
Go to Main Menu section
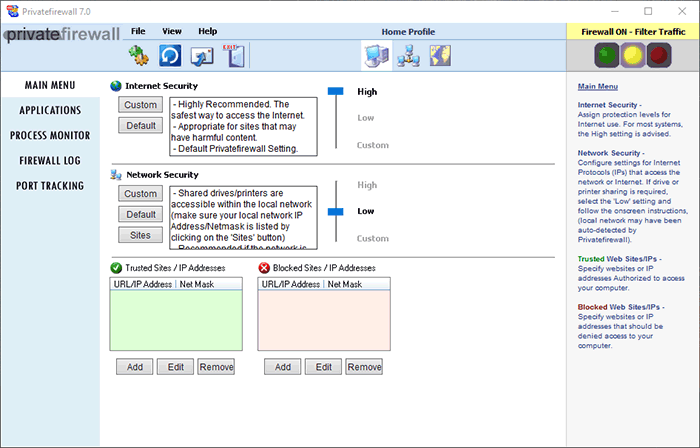click(x=50, y=85)
